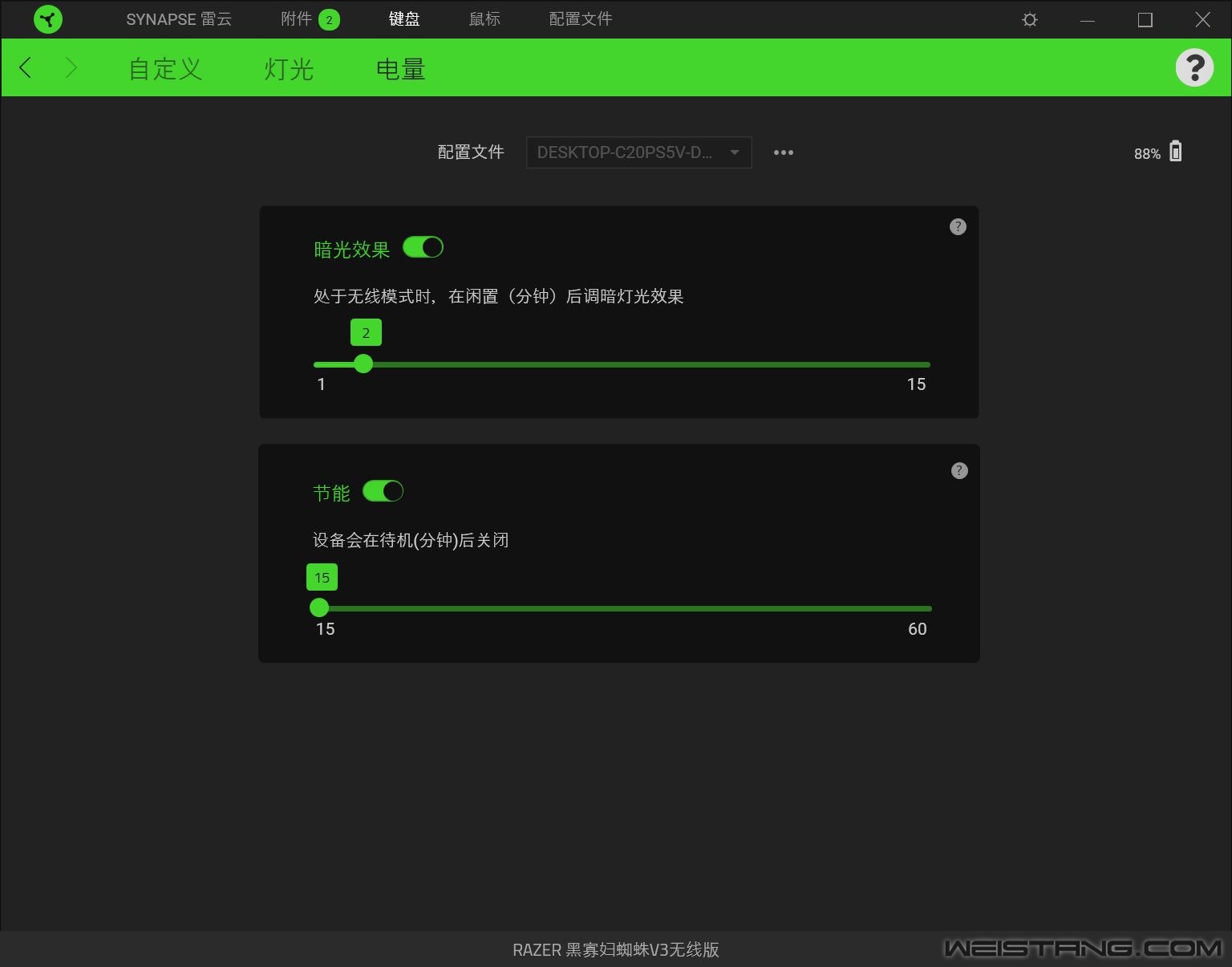Close the Synapse window
1232x967 pixels.
click(1202, 20)
